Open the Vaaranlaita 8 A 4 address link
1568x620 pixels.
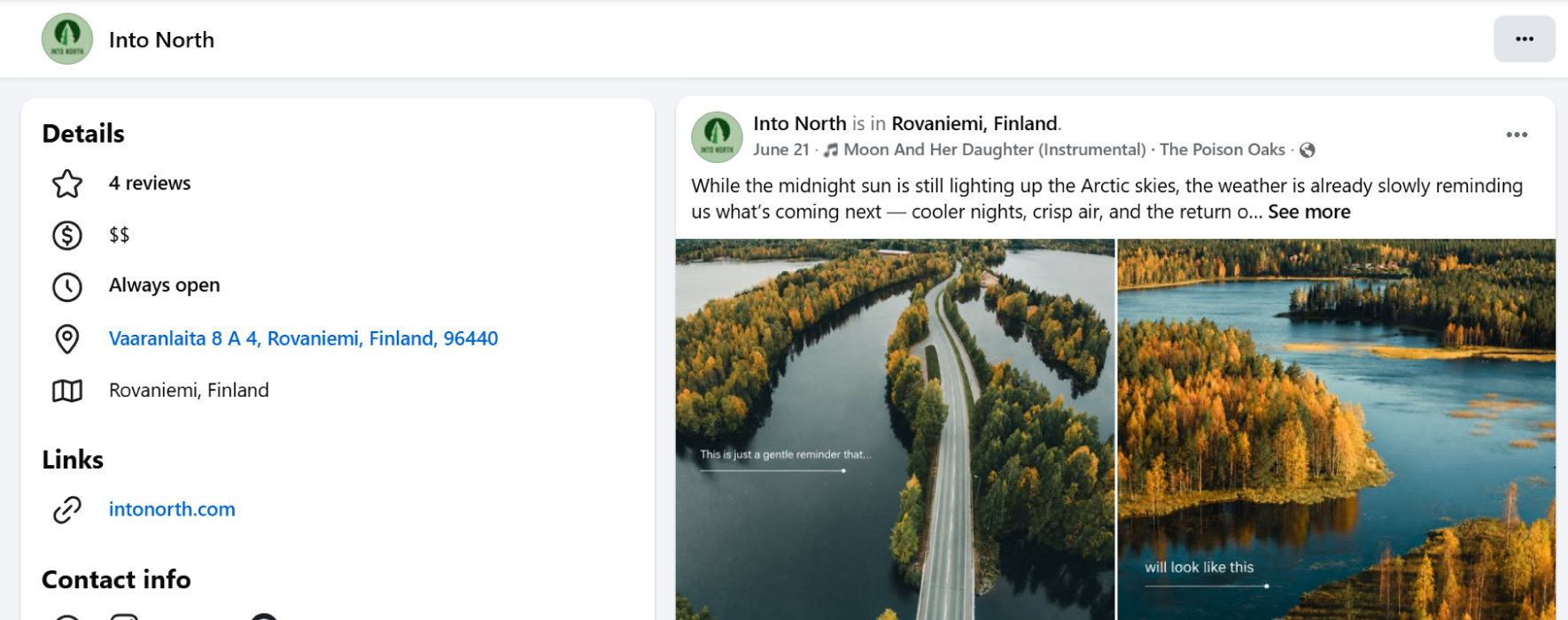[x=303, y=338]
